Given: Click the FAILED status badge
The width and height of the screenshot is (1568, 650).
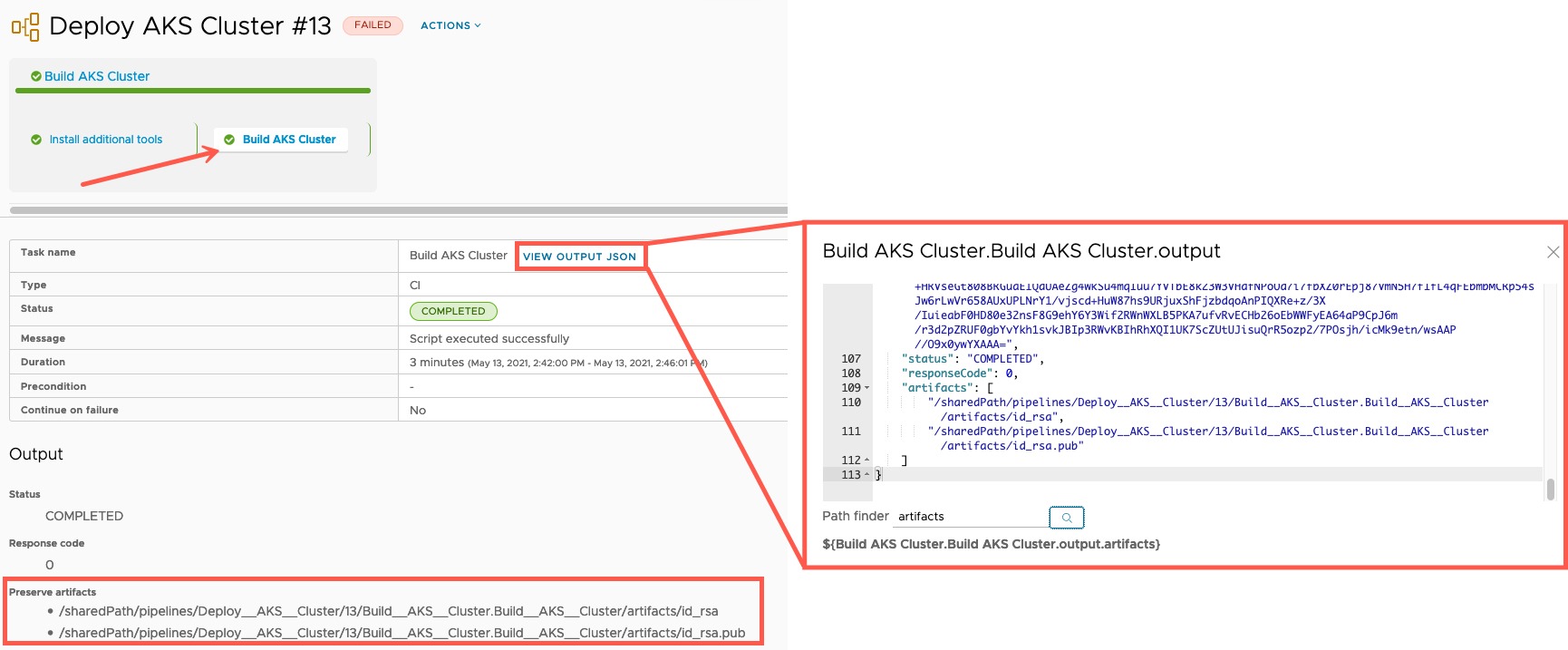Looking at the screenshot, I should tap(373, 25).
